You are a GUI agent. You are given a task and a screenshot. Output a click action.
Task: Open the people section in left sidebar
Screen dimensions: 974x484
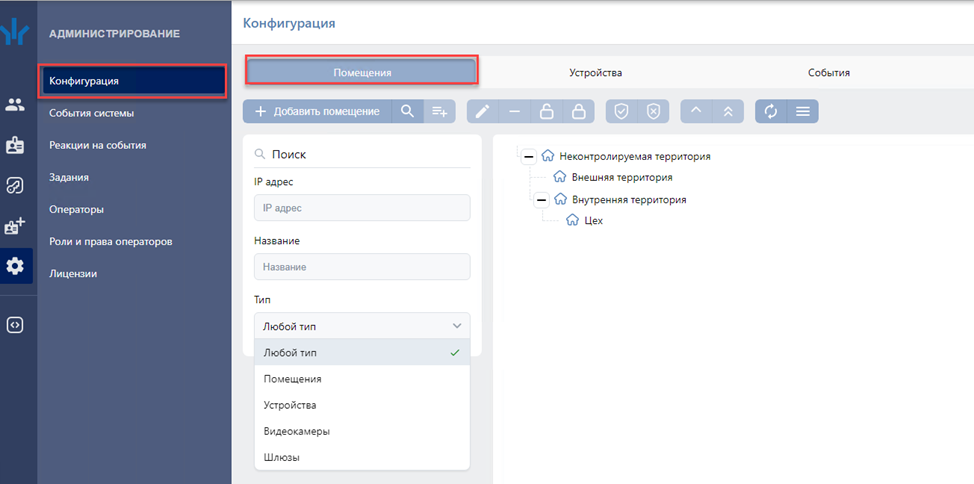[15, 104]
